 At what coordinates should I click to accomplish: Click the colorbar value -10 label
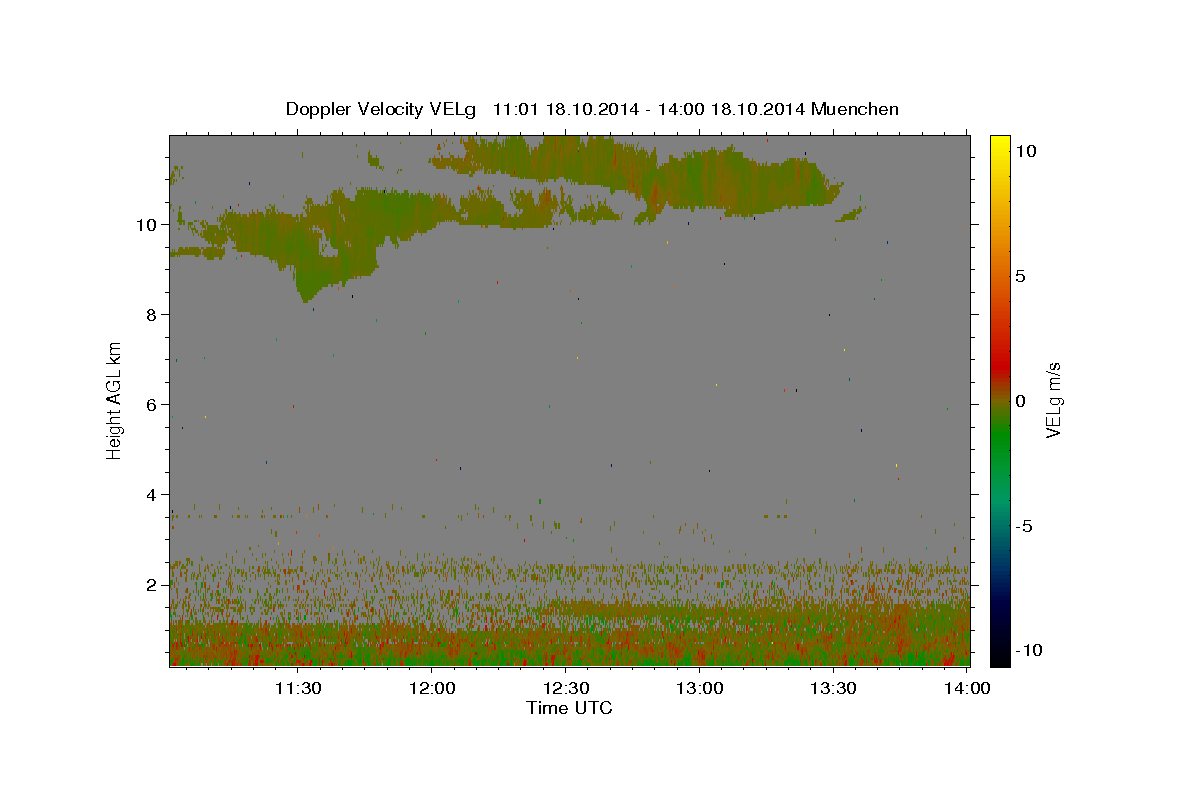coord(1029,650)
